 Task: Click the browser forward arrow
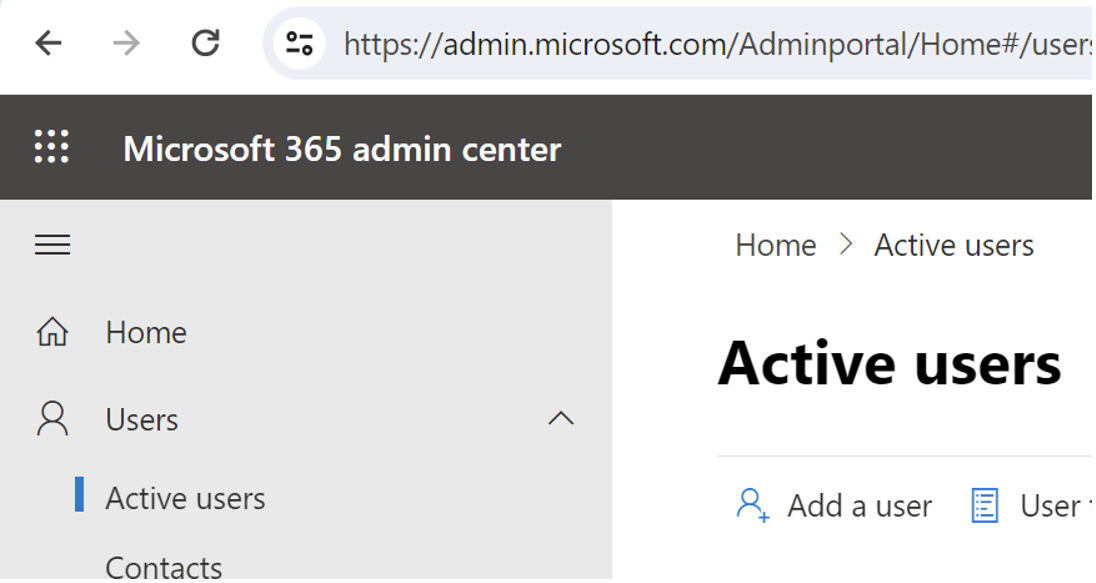[126, 43]
